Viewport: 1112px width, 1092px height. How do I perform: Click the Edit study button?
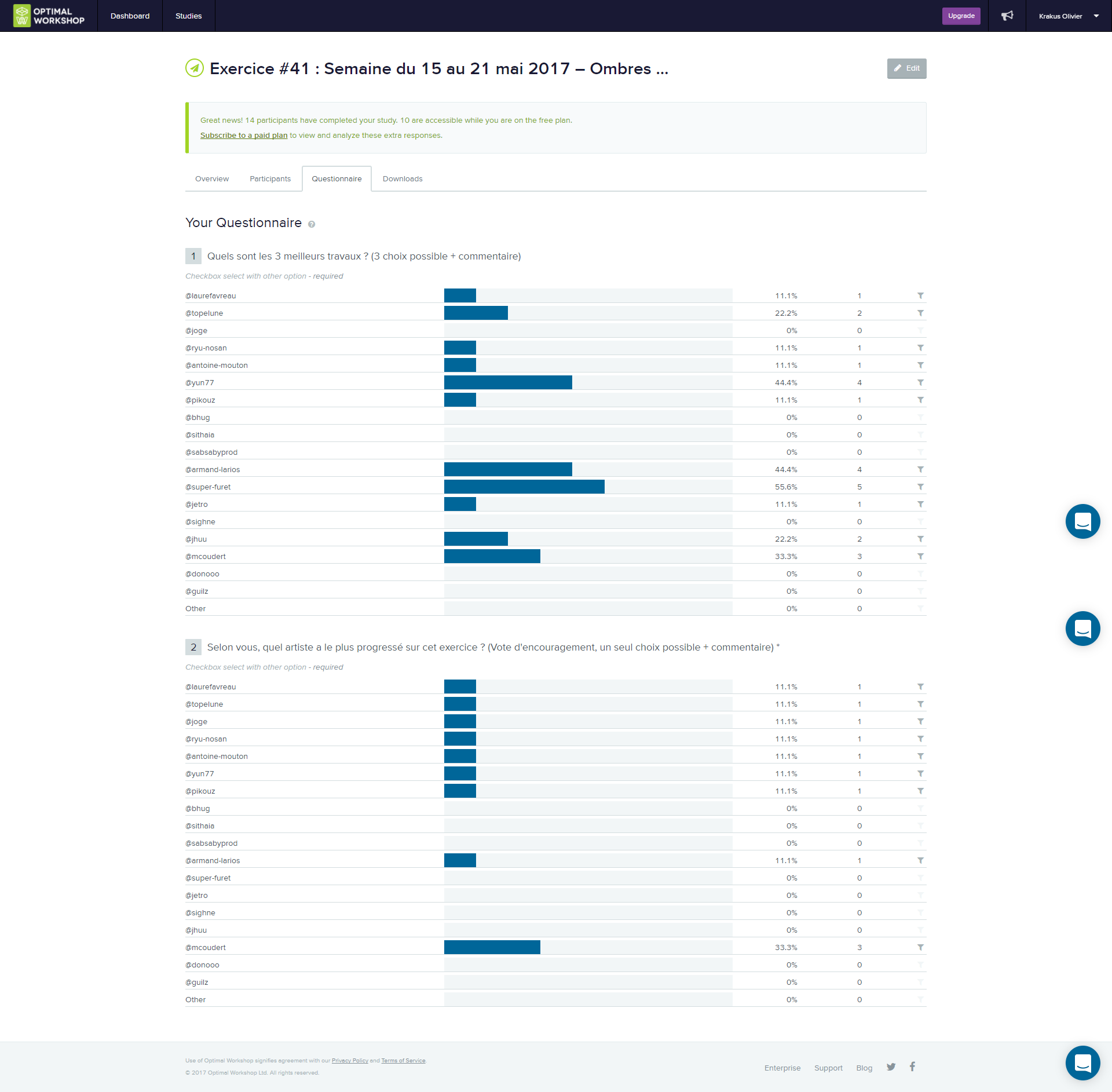coord(906,68)
